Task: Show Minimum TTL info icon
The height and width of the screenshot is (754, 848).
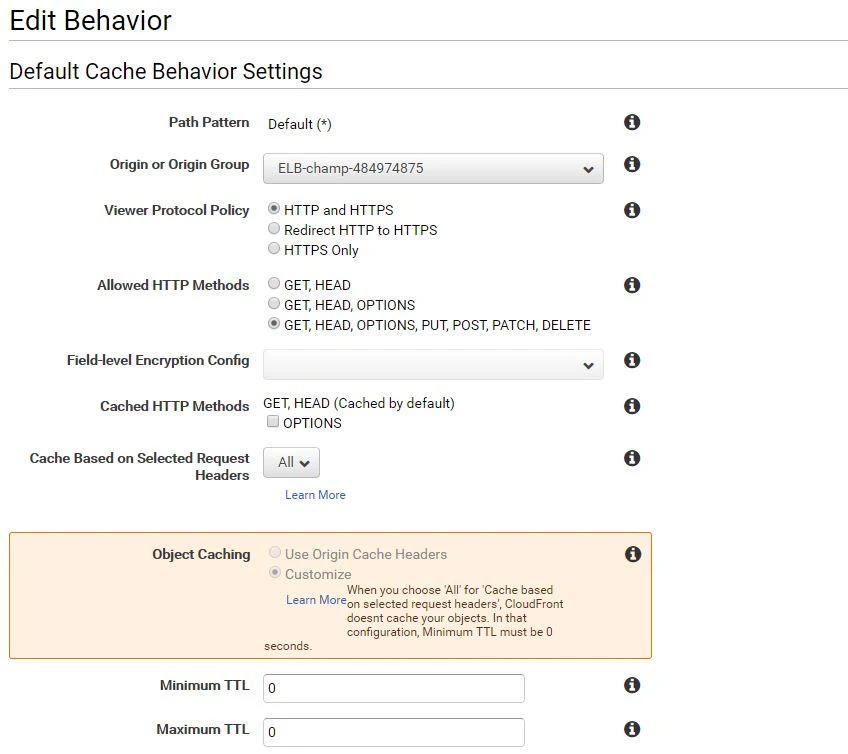Action: [632, 685]
